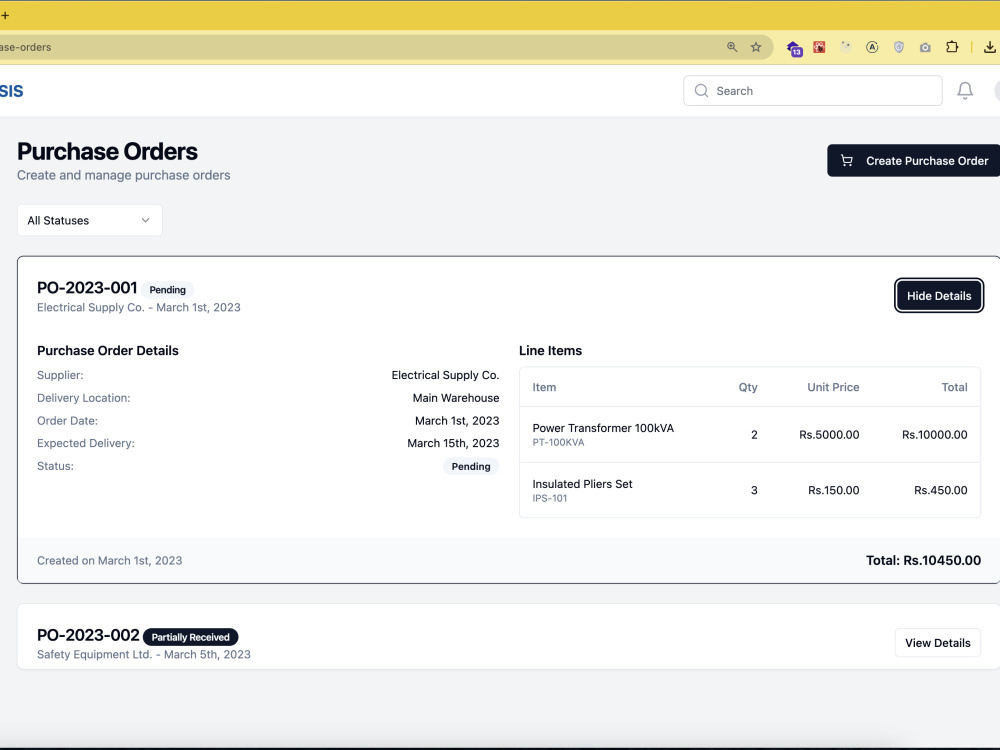Click the Item column header
The image size is (1000, 750).
[x=544, y=387]
